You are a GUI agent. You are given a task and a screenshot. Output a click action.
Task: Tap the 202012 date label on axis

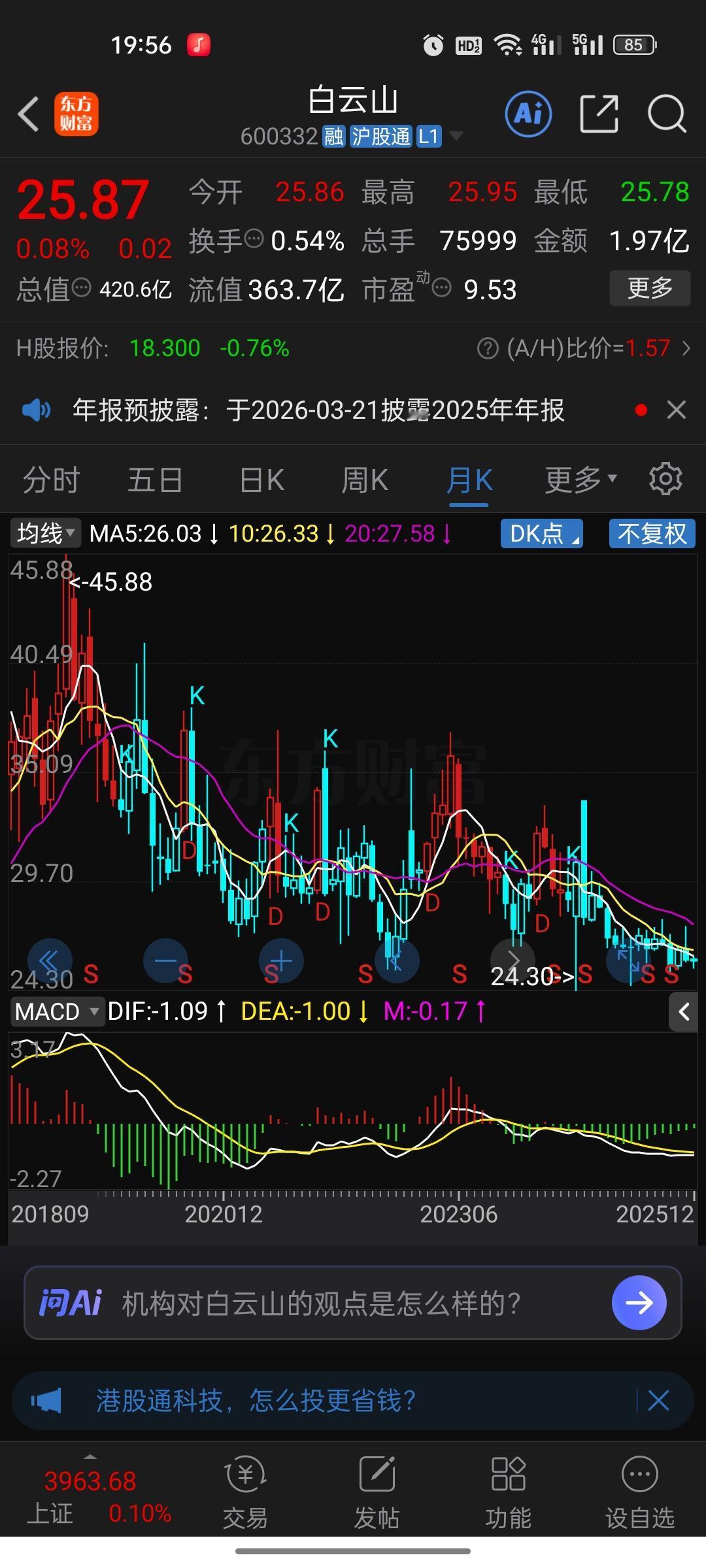(223, 1214)
